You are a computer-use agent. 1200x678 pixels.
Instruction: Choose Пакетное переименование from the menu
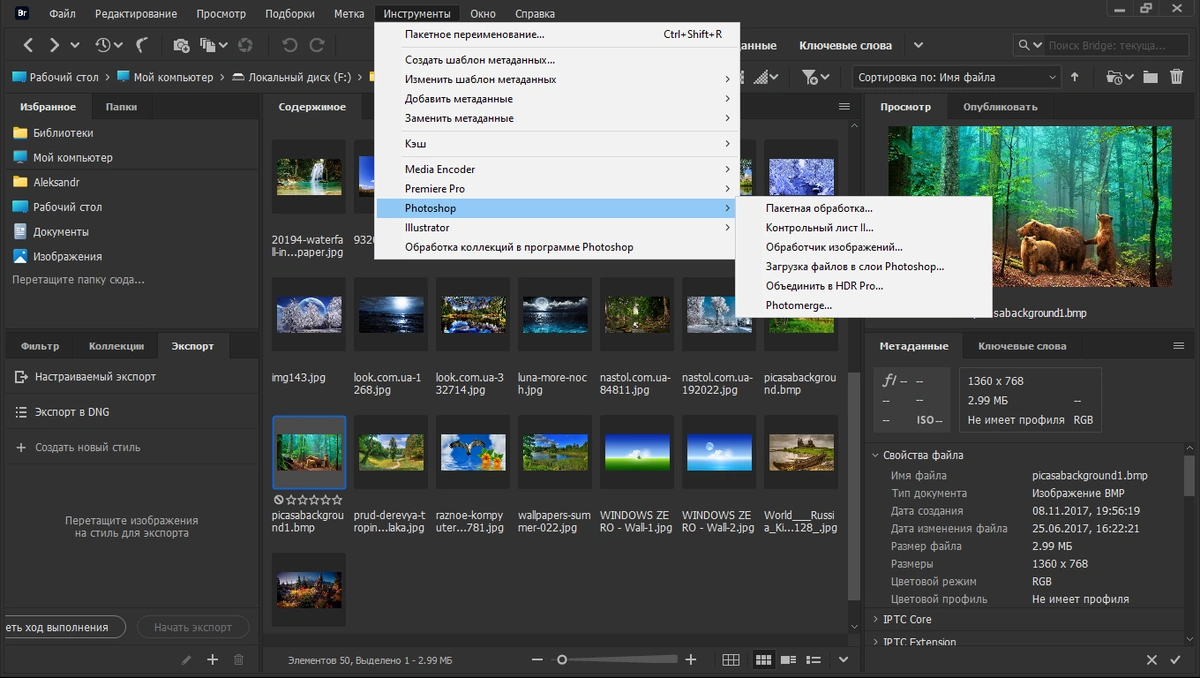point(557,34)
